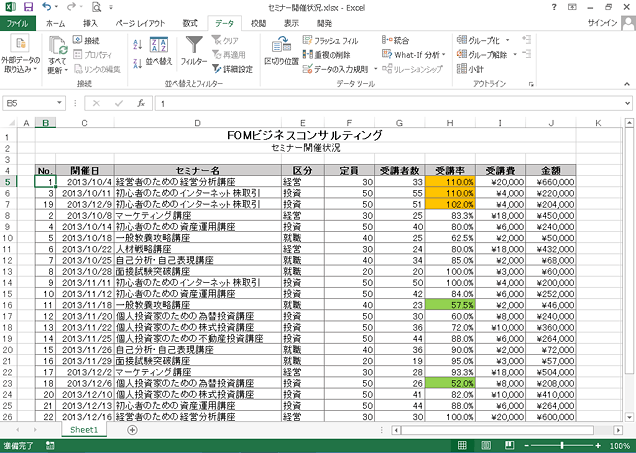Click the 接続 connections icon
The width and height of the screenshot is (636, 453).
pyautogui.click(x=77, y=40)
